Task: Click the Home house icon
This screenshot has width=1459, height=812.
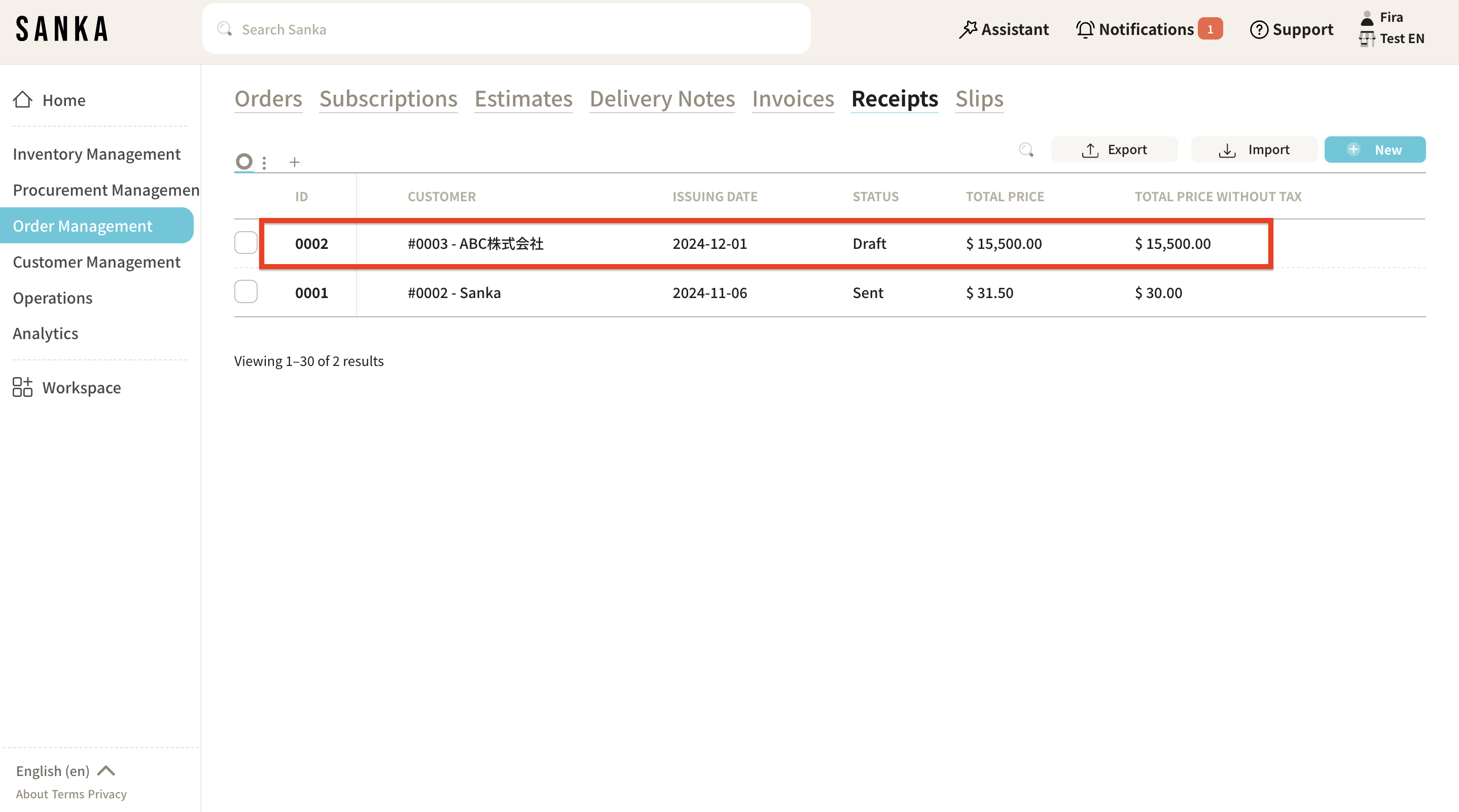Action: pyautogui.click(x=23, y=100)
